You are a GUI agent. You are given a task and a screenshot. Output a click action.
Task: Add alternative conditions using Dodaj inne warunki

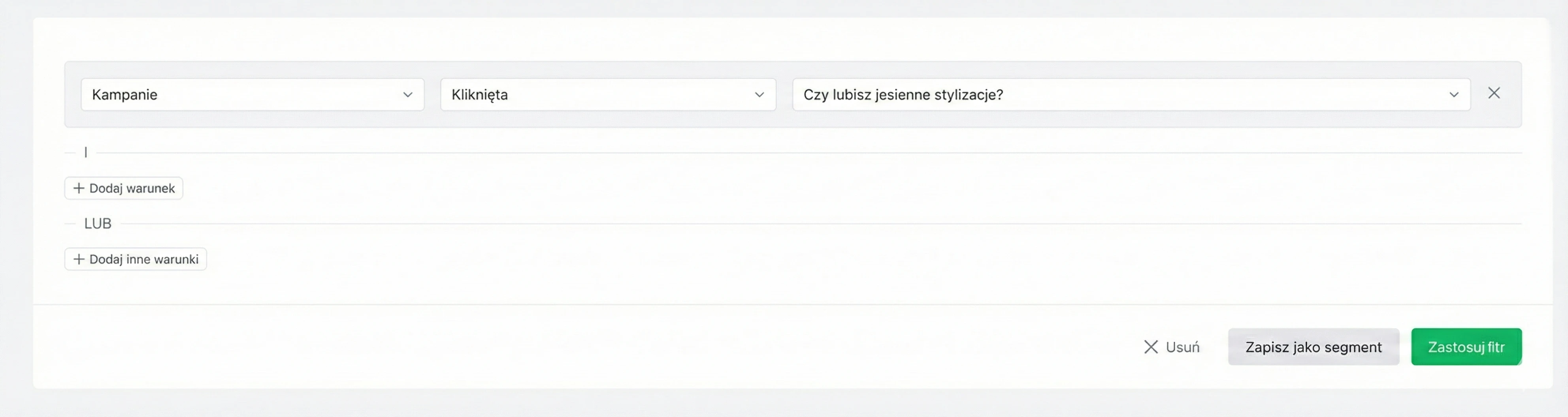pyautogui.click(x=135, y=259)
